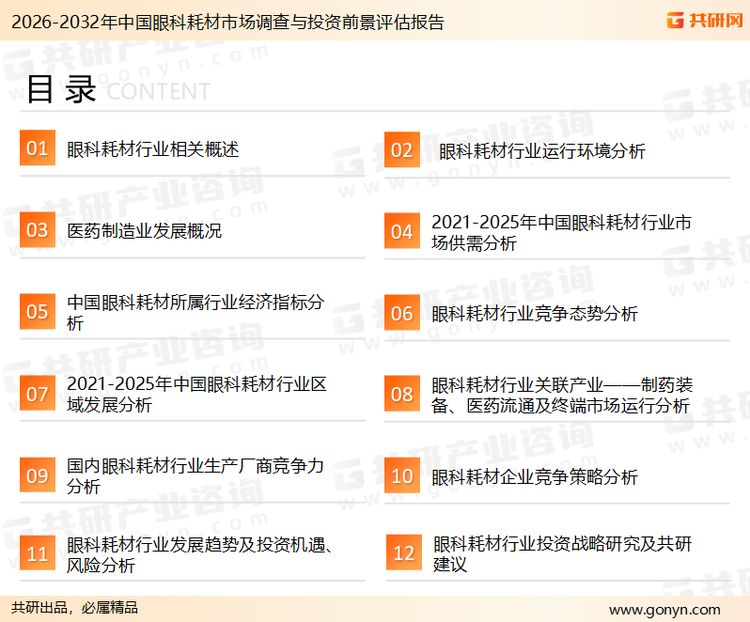Select the 11 number badge
750x622 pixels.
(37, 554)
